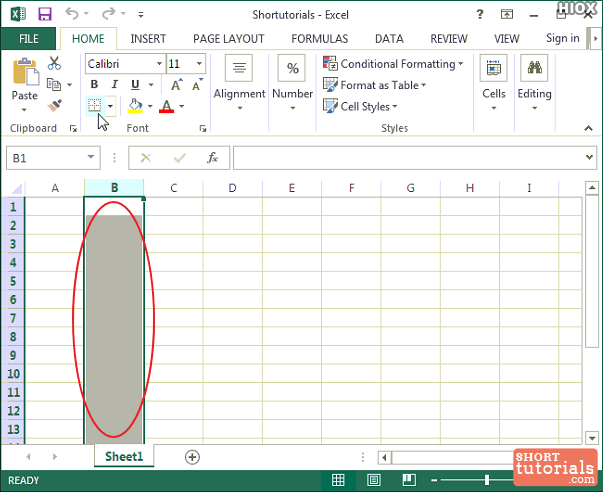The image size is (603, 492).
Task: Click the Name Box showing B1
Action: pos(45,158)
